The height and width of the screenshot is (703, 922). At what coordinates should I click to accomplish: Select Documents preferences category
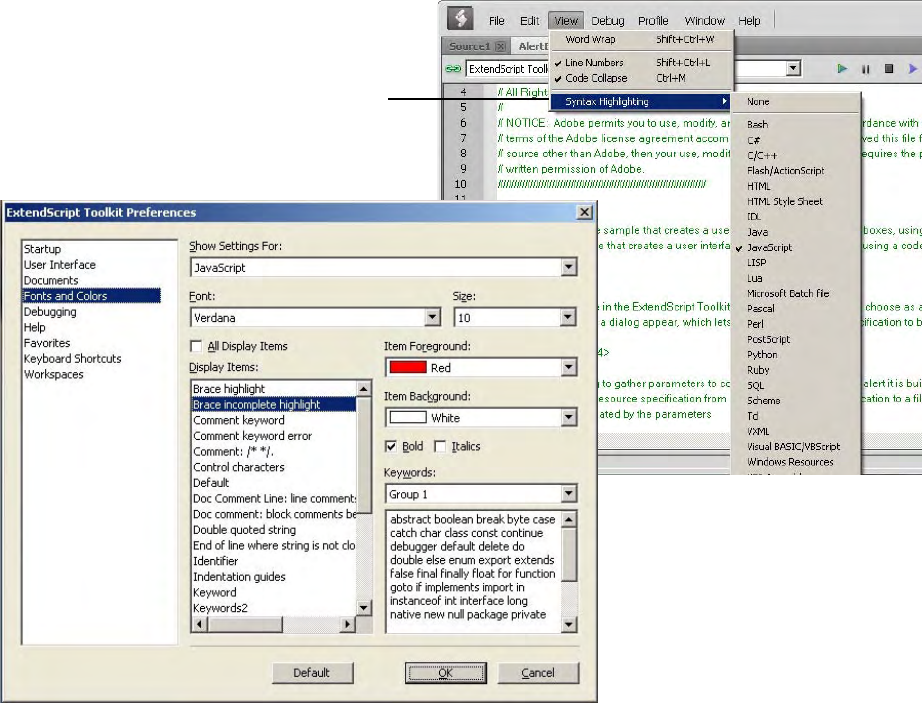click(x=51, y=280)
